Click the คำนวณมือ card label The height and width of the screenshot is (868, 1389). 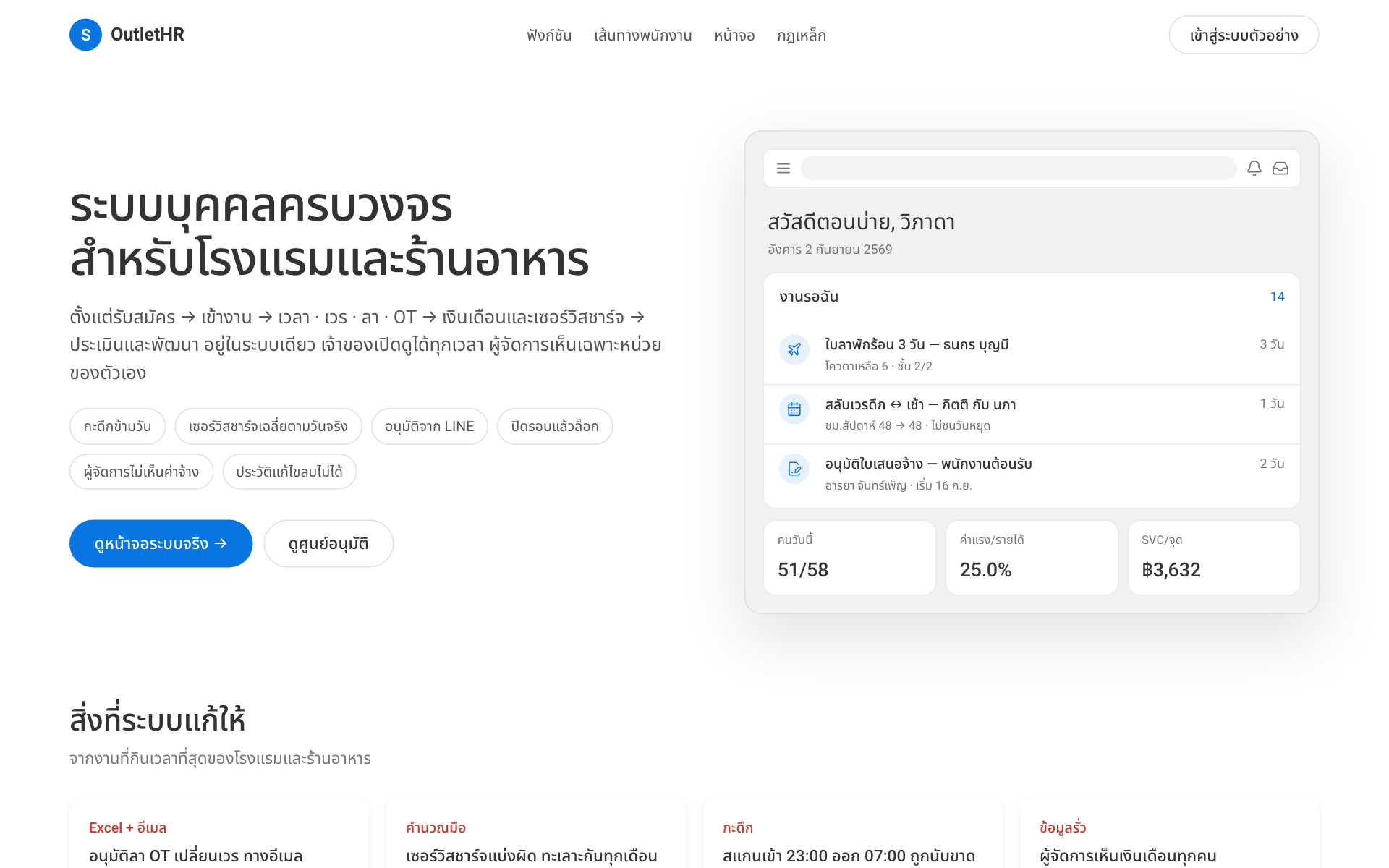click(x=436, y=827)
